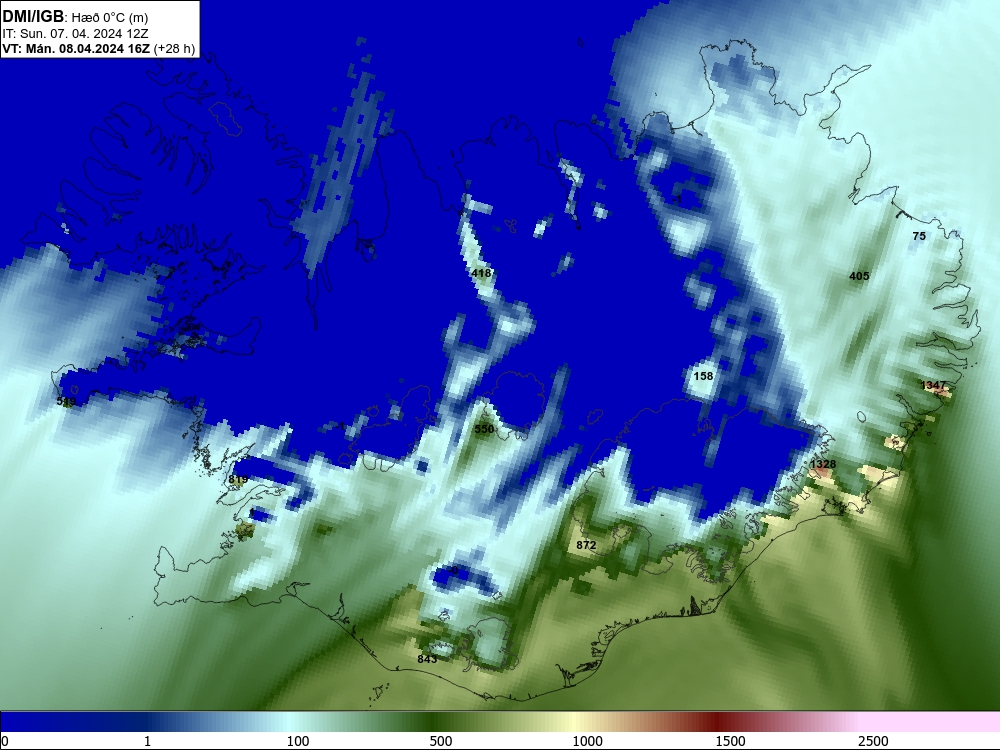
Task: Click the 1000 tick on the color scale
Action: tap(587, 741)
